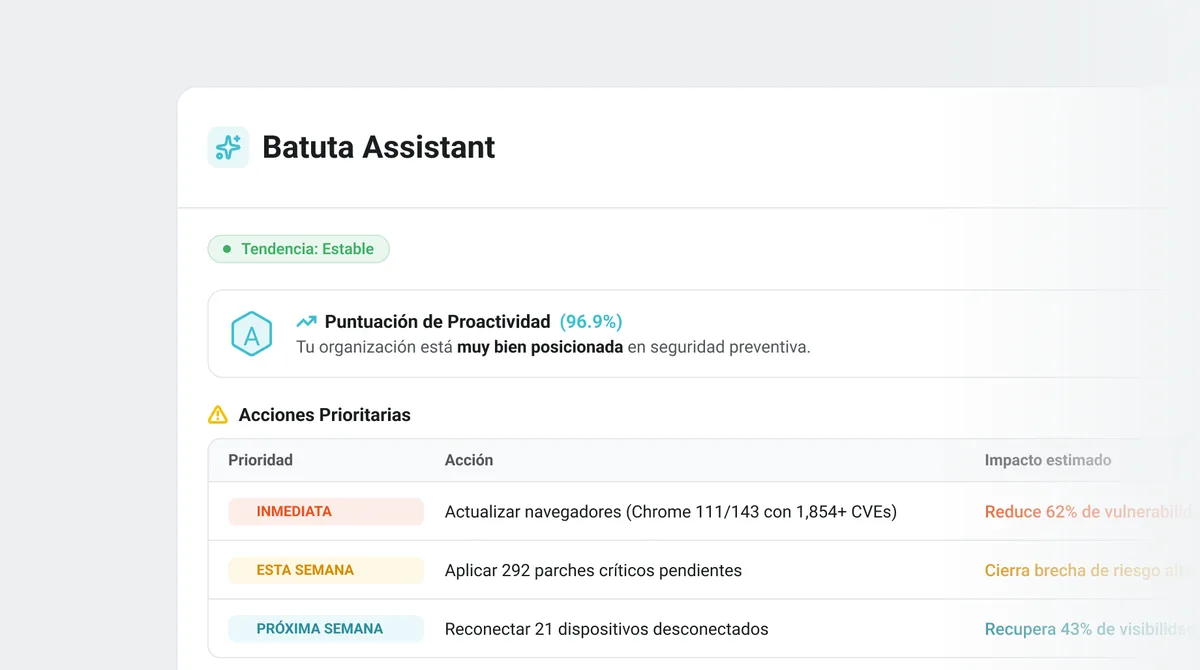Click the Impacto estimado column header
The width and height of the screenshot is (1200, 670).
(1048, 460)
